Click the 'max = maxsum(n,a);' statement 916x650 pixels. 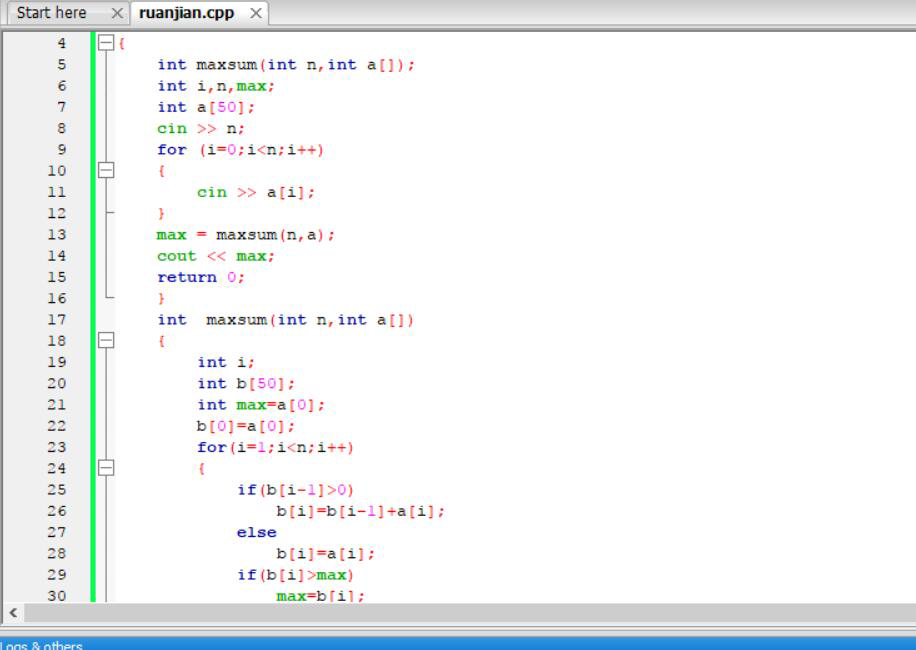pos(245,235)
